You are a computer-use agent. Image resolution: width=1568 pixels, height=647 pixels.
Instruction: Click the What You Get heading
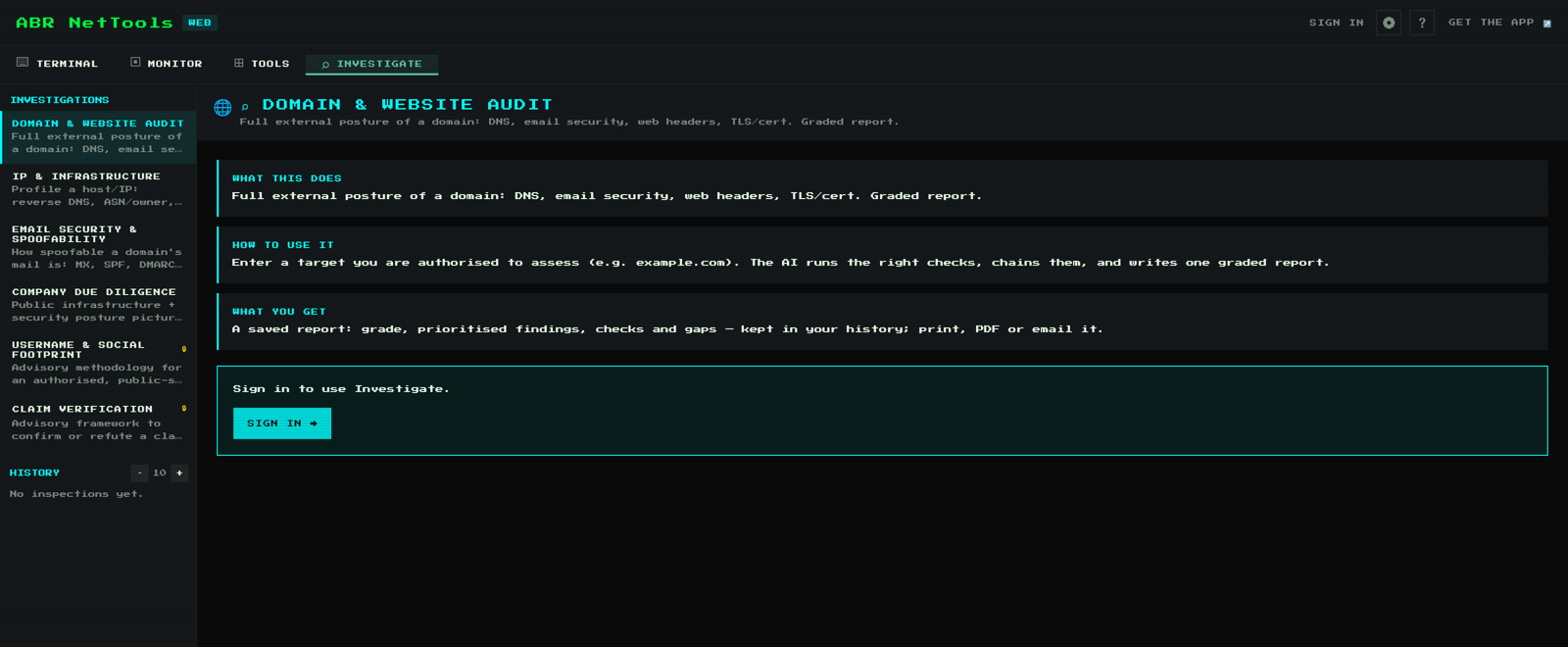coord(279,312)
